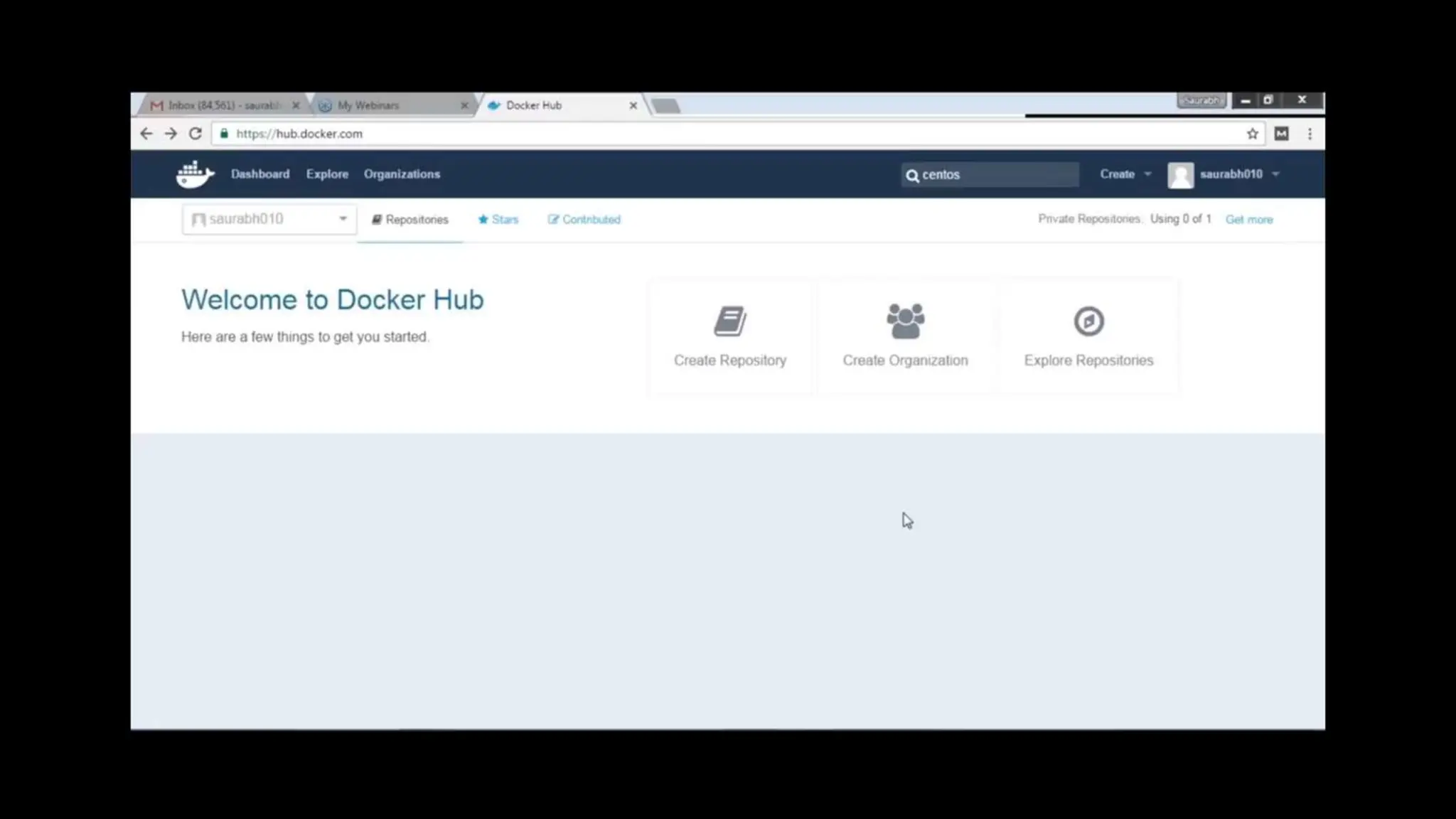Click the Create Organization label
Image resolution: width=1456 pixels, height=819 pixels.
coord(905,360)
